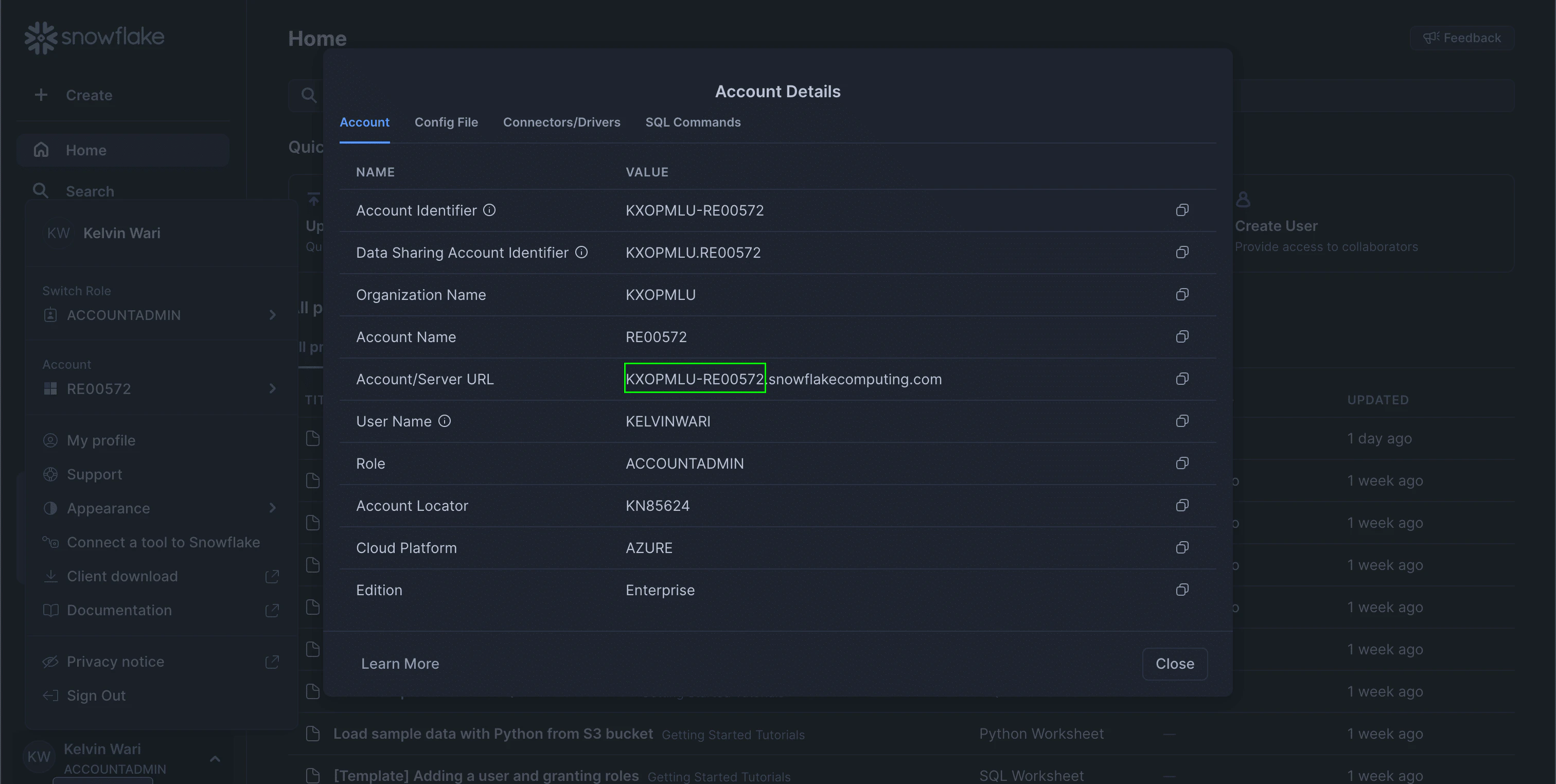The height and width of the screenshot is (784, 1556).
Task: Copy the Cloud Platform value
Action: coord(1182,548)
